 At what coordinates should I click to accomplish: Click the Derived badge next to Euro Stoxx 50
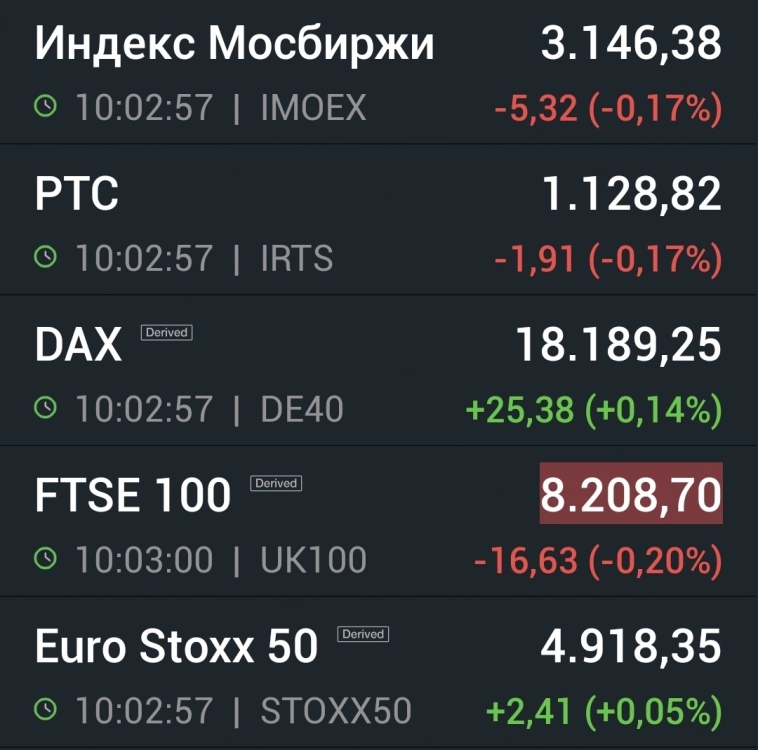[362, 634]
